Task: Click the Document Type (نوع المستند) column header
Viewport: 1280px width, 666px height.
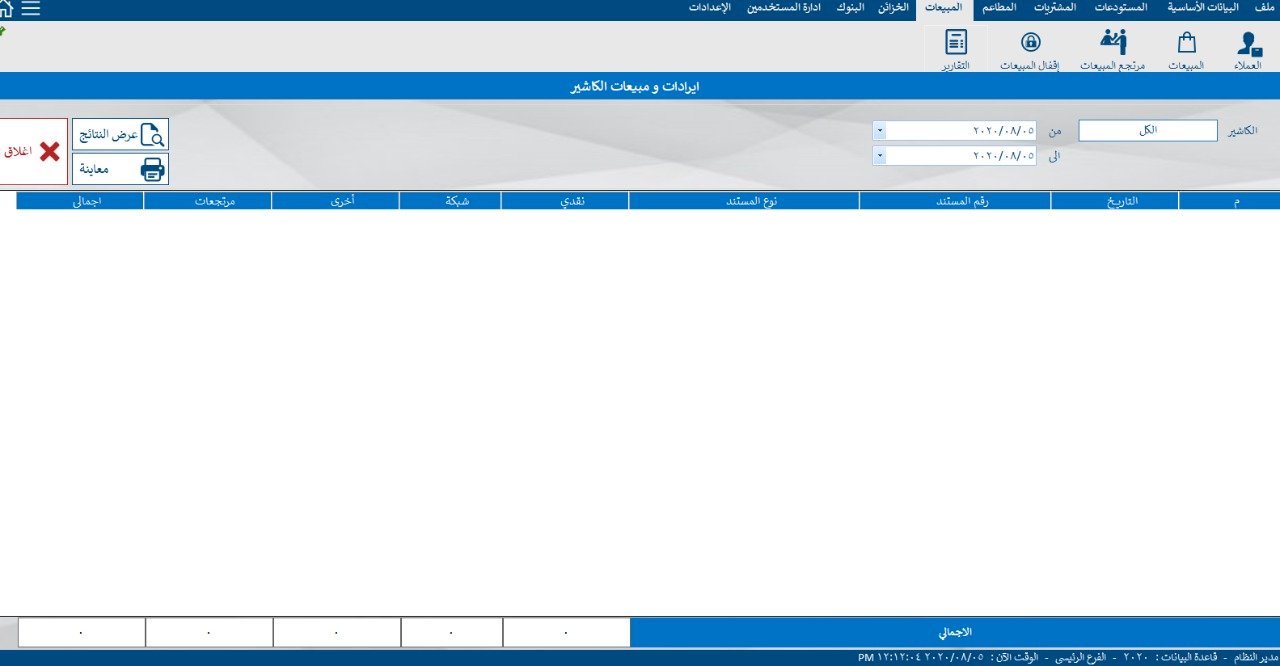Action: pyautogui.click(x=743, y=201)
